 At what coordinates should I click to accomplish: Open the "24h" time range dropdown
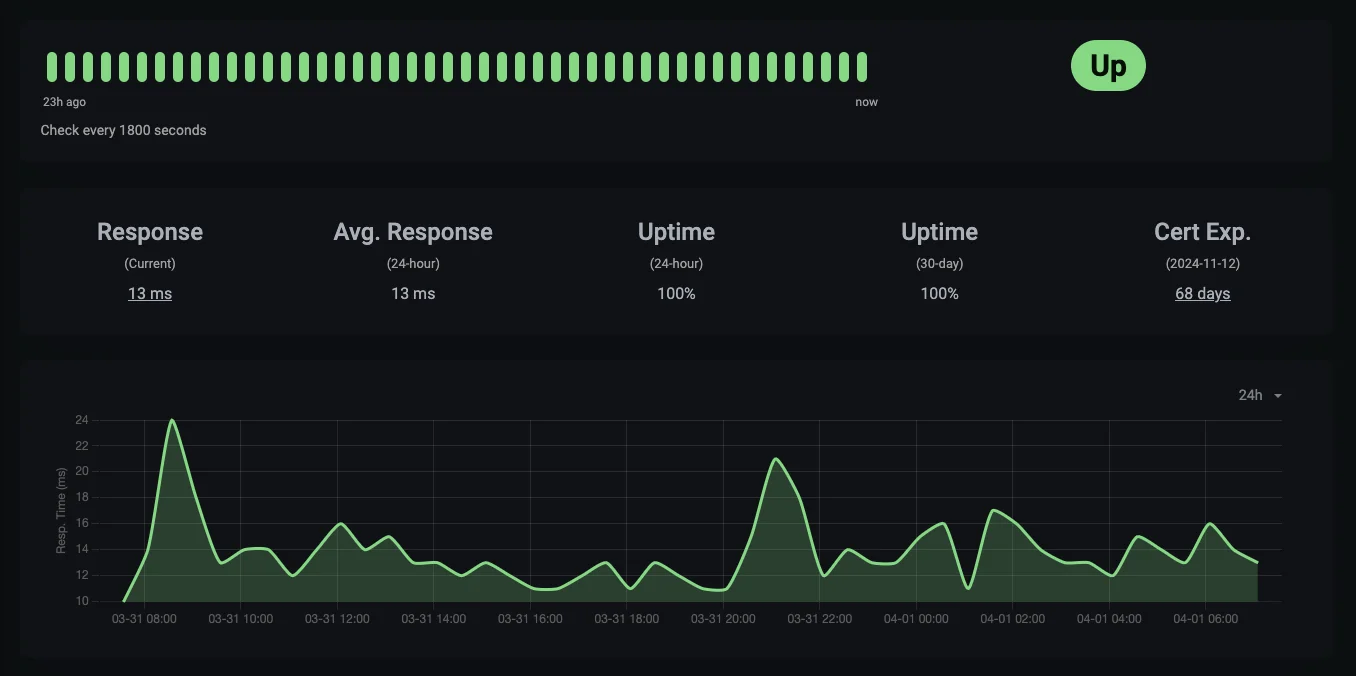point(1250,395)
